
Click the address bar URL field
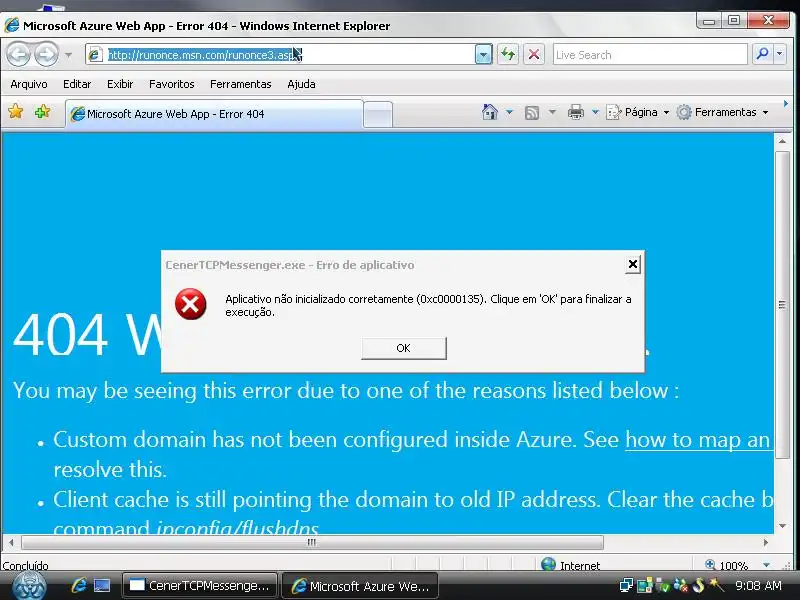281,55
